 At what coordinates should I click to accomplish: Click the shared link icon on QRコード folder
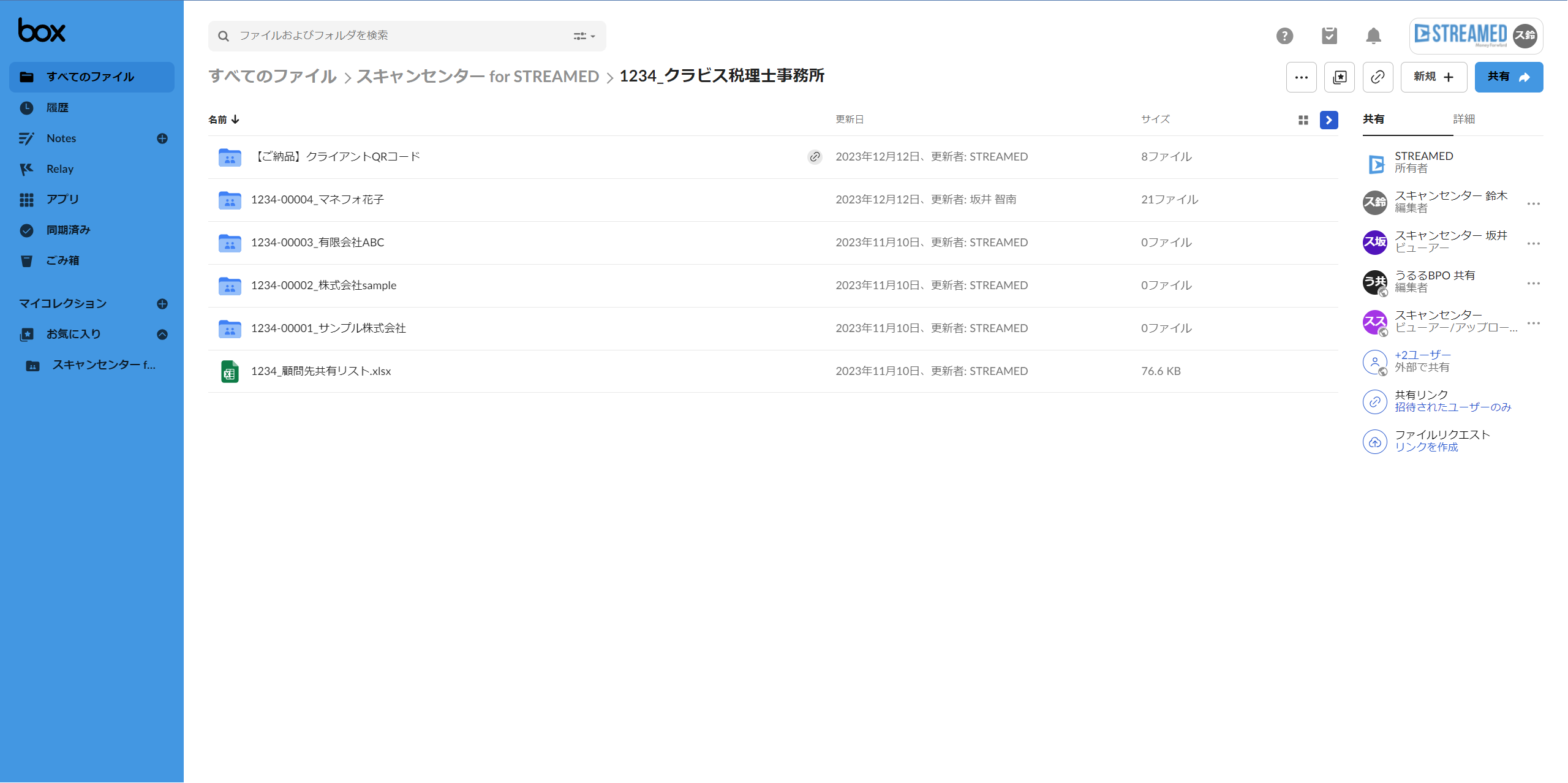(x=814, y=157)
